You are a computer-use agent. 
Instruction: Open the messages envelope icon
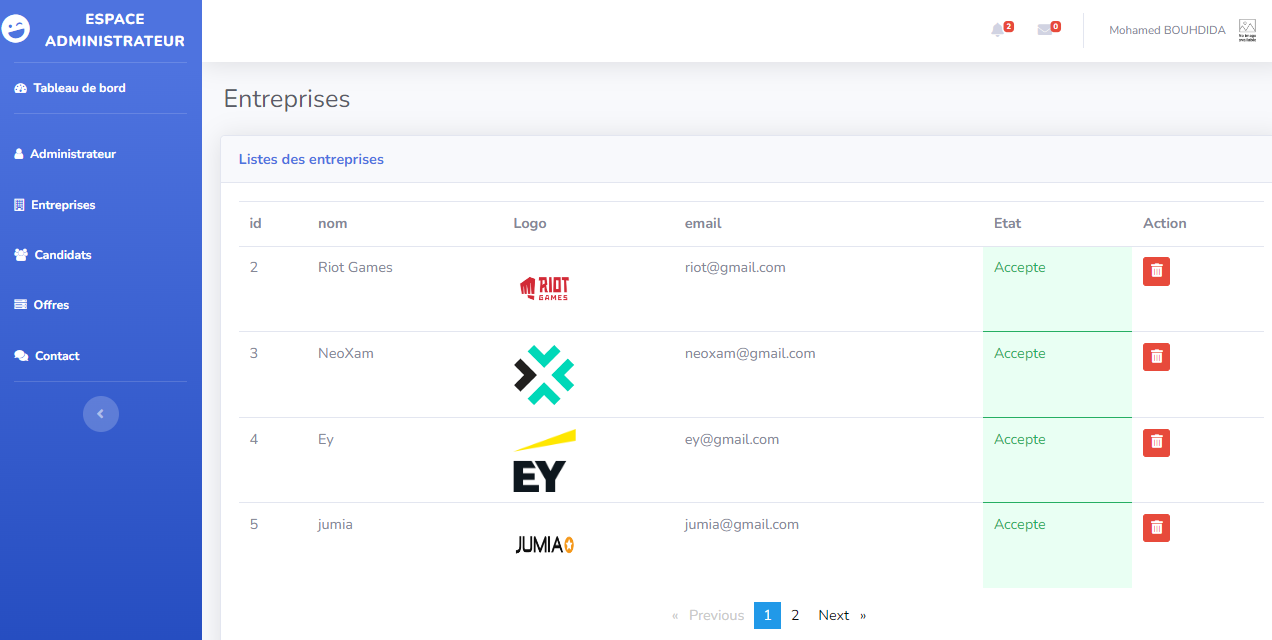tap(1045, 30)
